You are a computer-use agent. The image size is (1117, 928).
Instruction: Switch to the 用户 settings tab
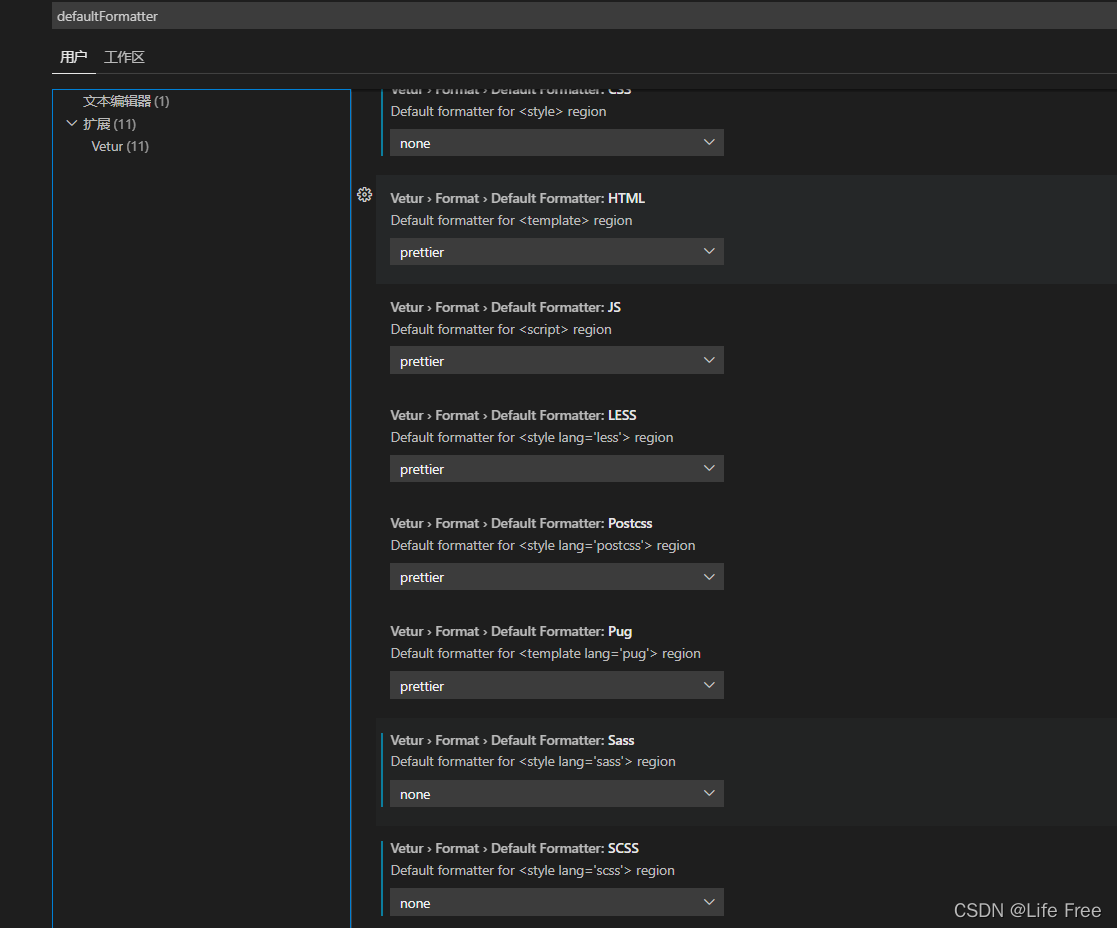click(73, 57)
